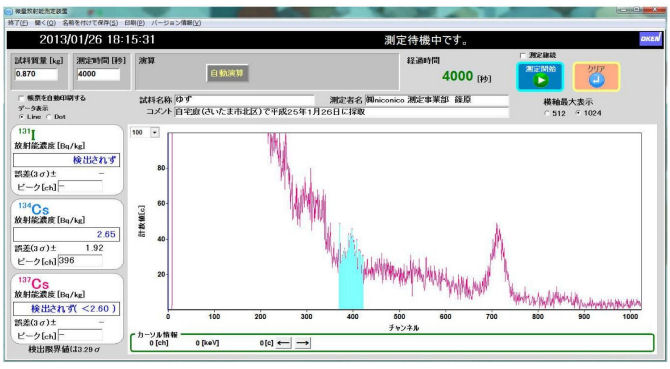The image size is (670, 369).
Task: Click the 検出限界値は3.29σ text
Action: click(x=65, y=349)
